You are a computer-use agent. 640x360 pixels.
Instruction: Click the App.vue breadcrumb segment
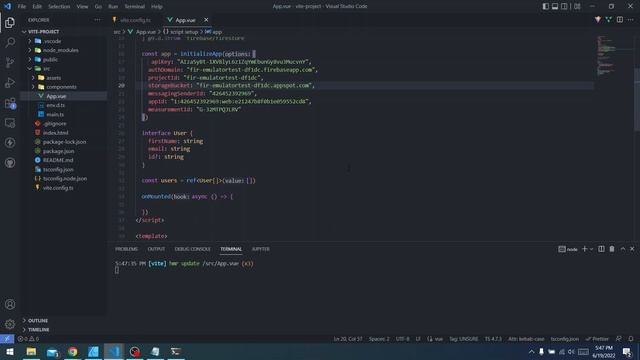[146, 31]
